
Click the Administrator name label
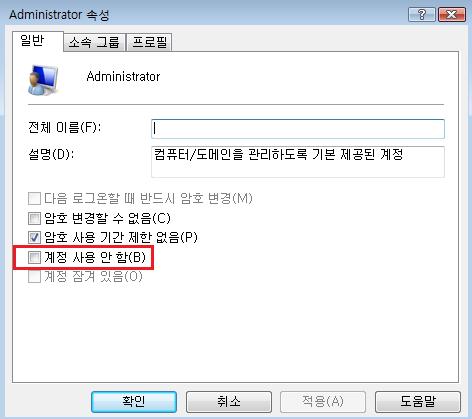click(123, 77)
